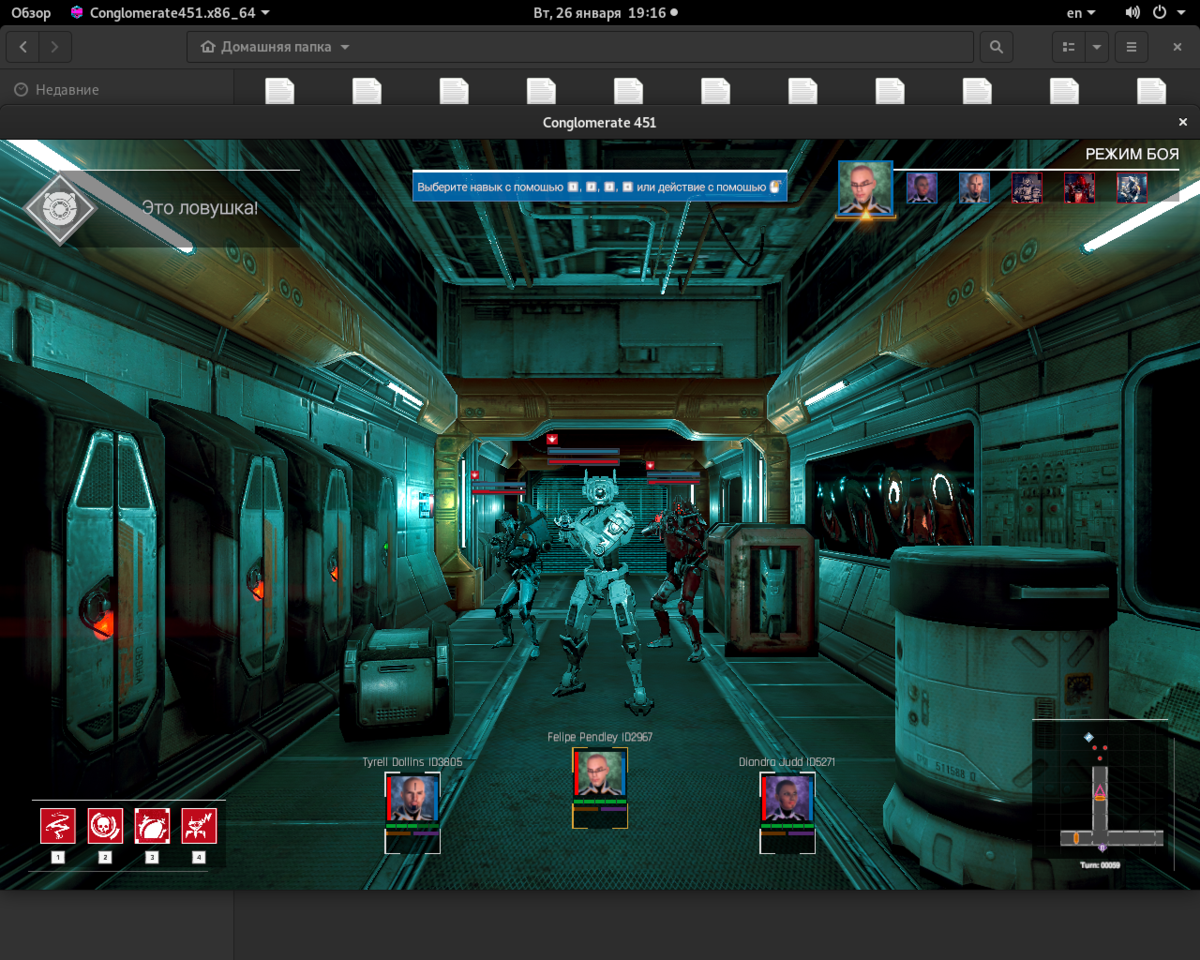This screenshot has width=1200, height=960.
Task: Select Tyrell Dollins agent portrait
Action: pyautogui.click(x=412, y=797)
